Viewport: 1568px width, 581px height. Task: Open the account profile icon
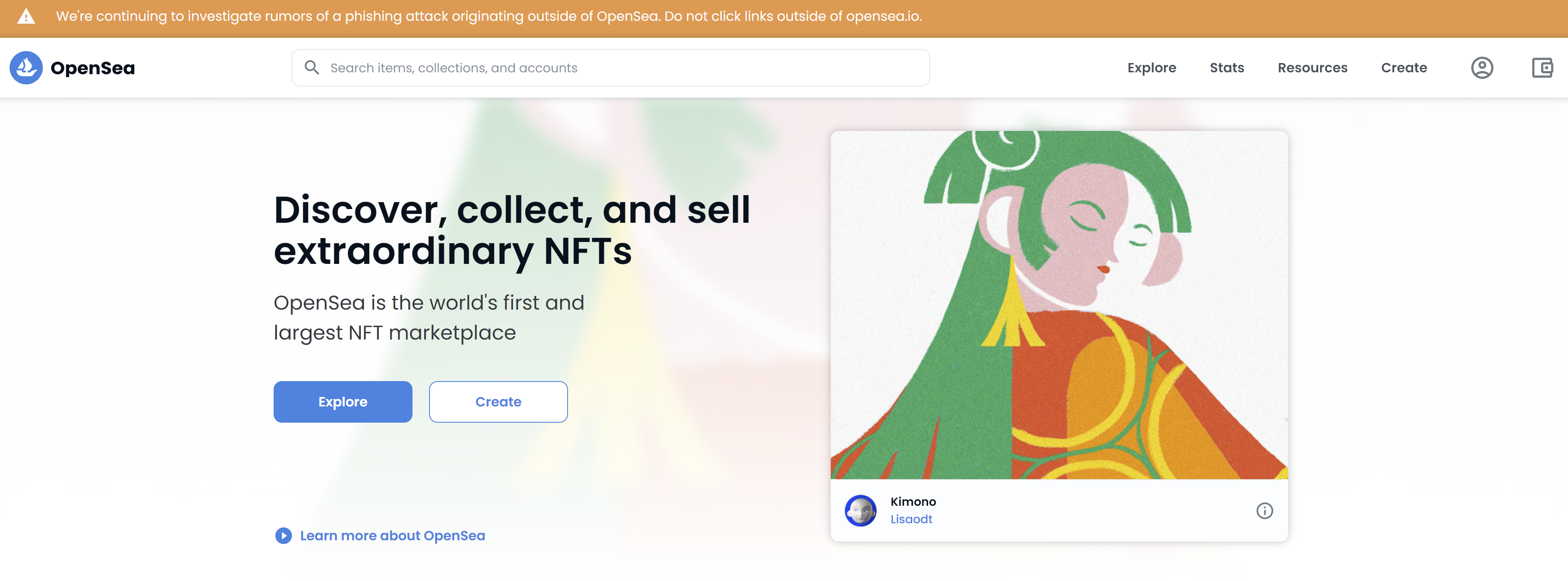1482,67
